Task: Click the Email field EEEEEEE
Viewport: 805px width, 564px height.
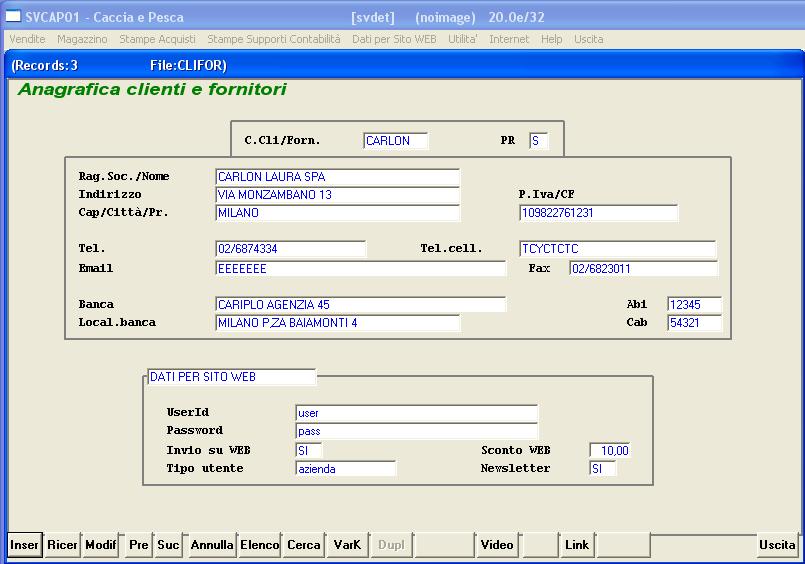Action: [x=360, y=269]
